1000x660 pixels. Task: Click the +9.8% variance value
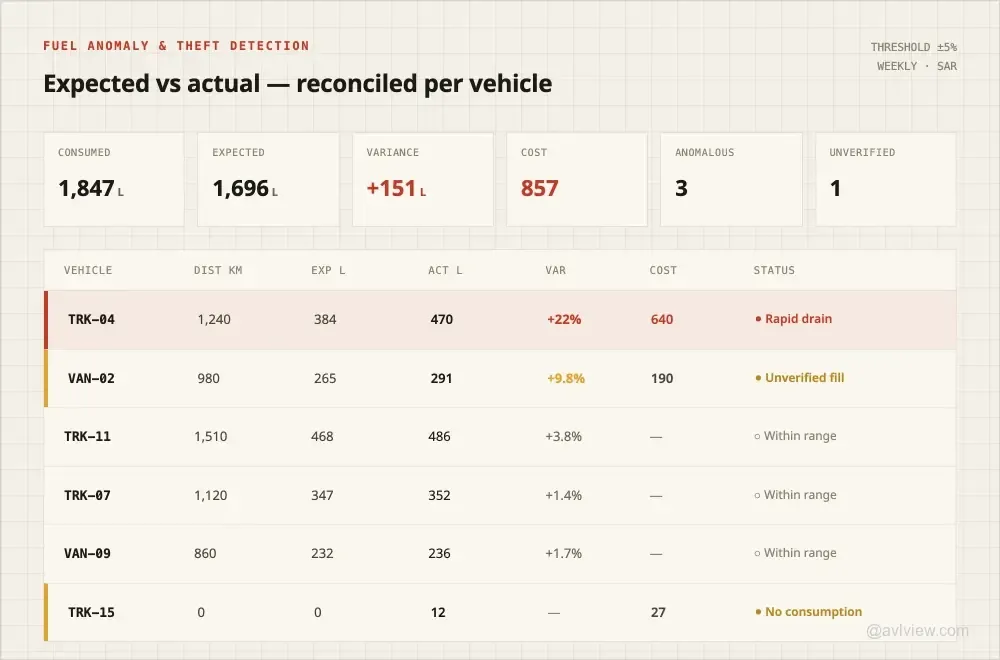566,378
